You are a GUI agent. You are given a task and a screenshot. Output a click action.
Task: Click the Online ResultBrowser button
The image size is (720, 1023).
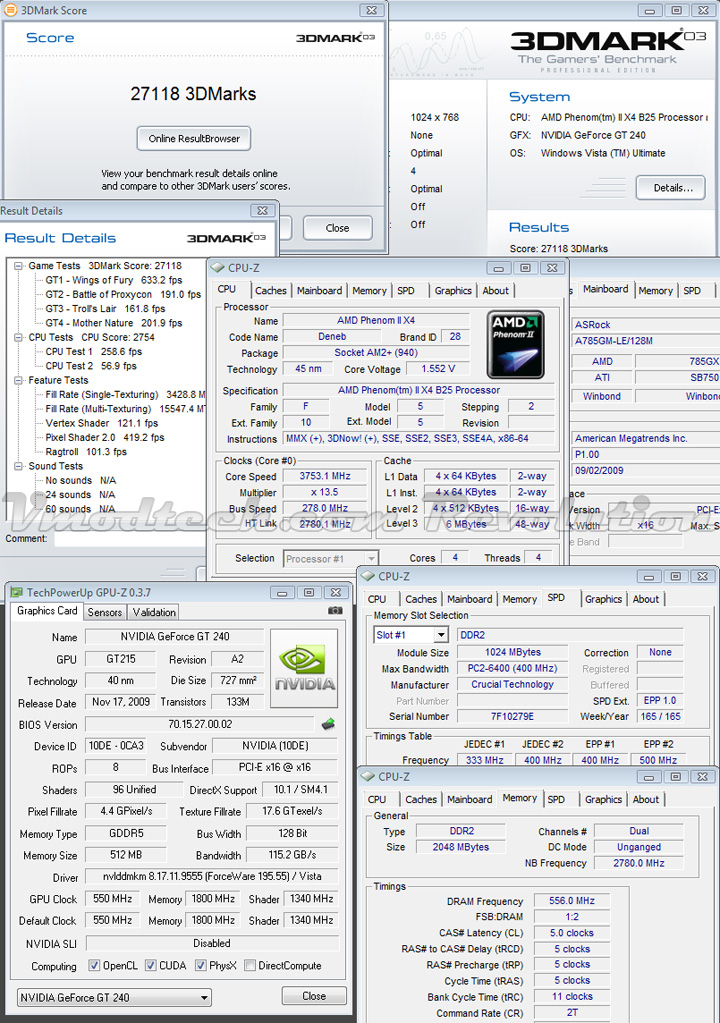(194, 138)
